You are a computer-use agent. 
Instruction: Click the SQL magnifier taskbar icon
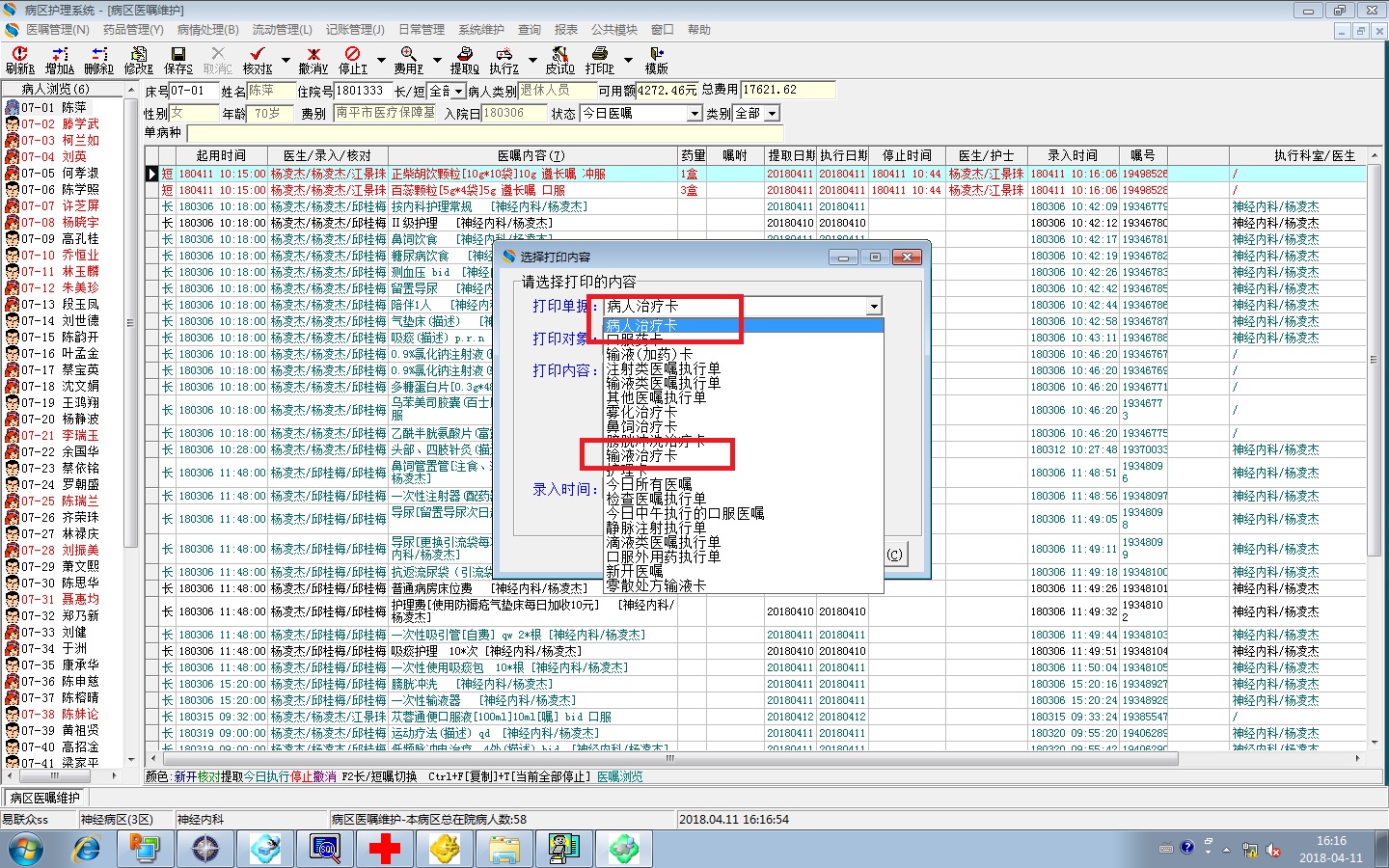pos(324,850)
